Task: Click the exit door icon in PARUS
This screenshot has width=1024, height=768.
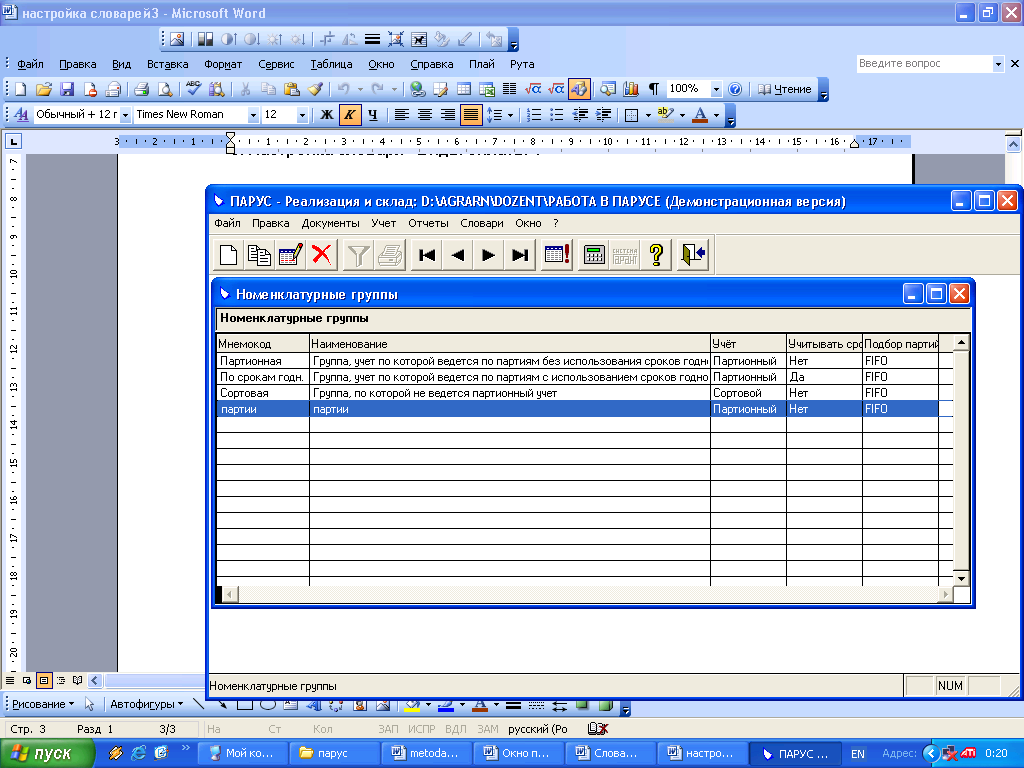Action: pos(693,255)
